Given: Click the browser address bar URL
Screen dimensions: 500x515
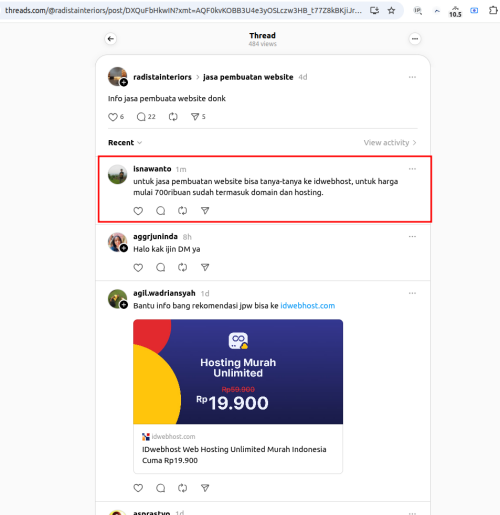Looking at the screenshot, I should click(183, 10).
